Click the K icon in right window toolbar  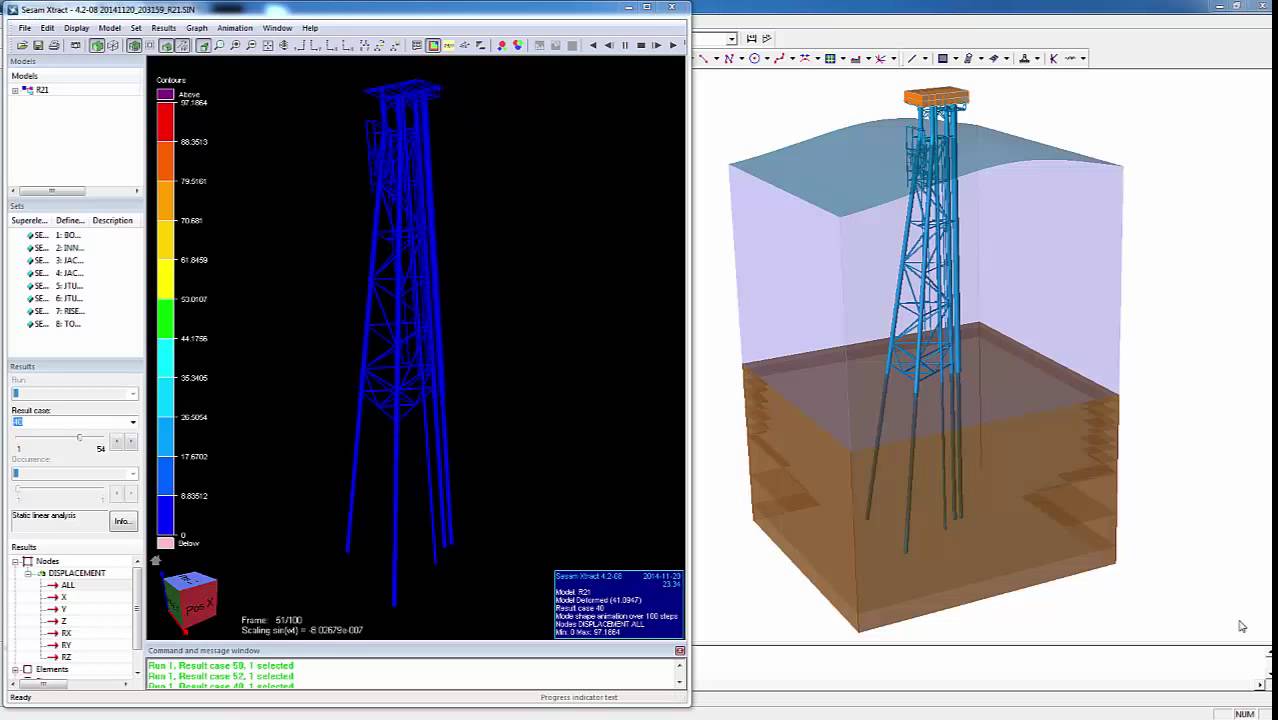[1053, 59]
